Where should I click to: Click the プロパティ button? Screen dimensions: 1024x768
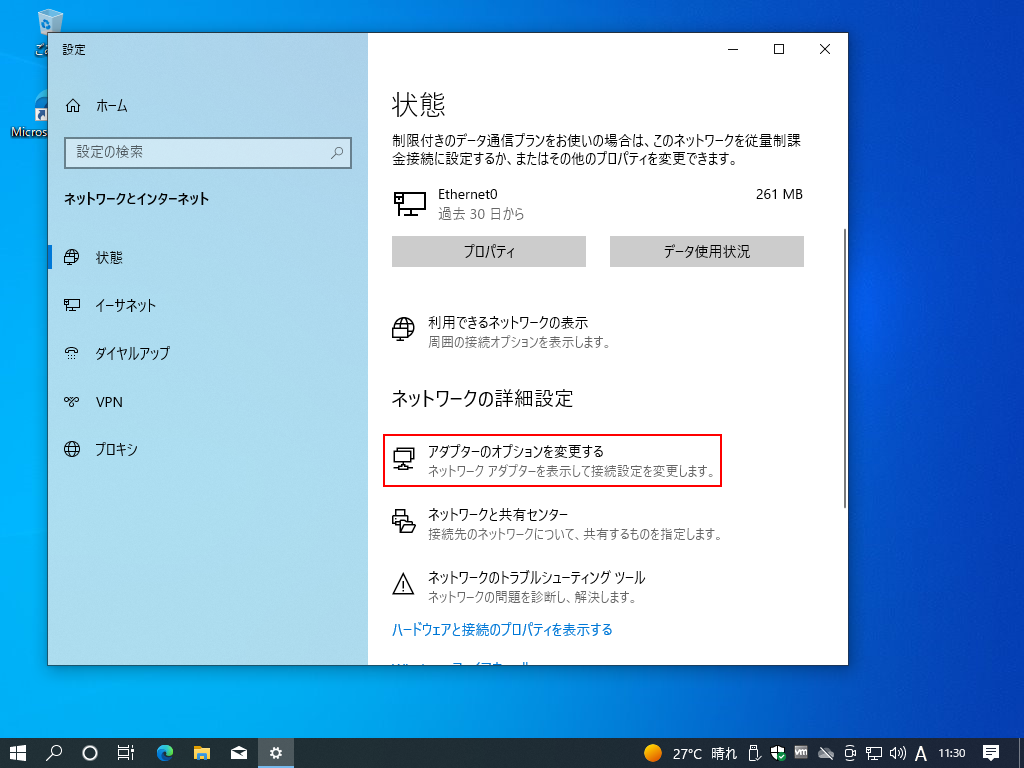click(488, 251)
